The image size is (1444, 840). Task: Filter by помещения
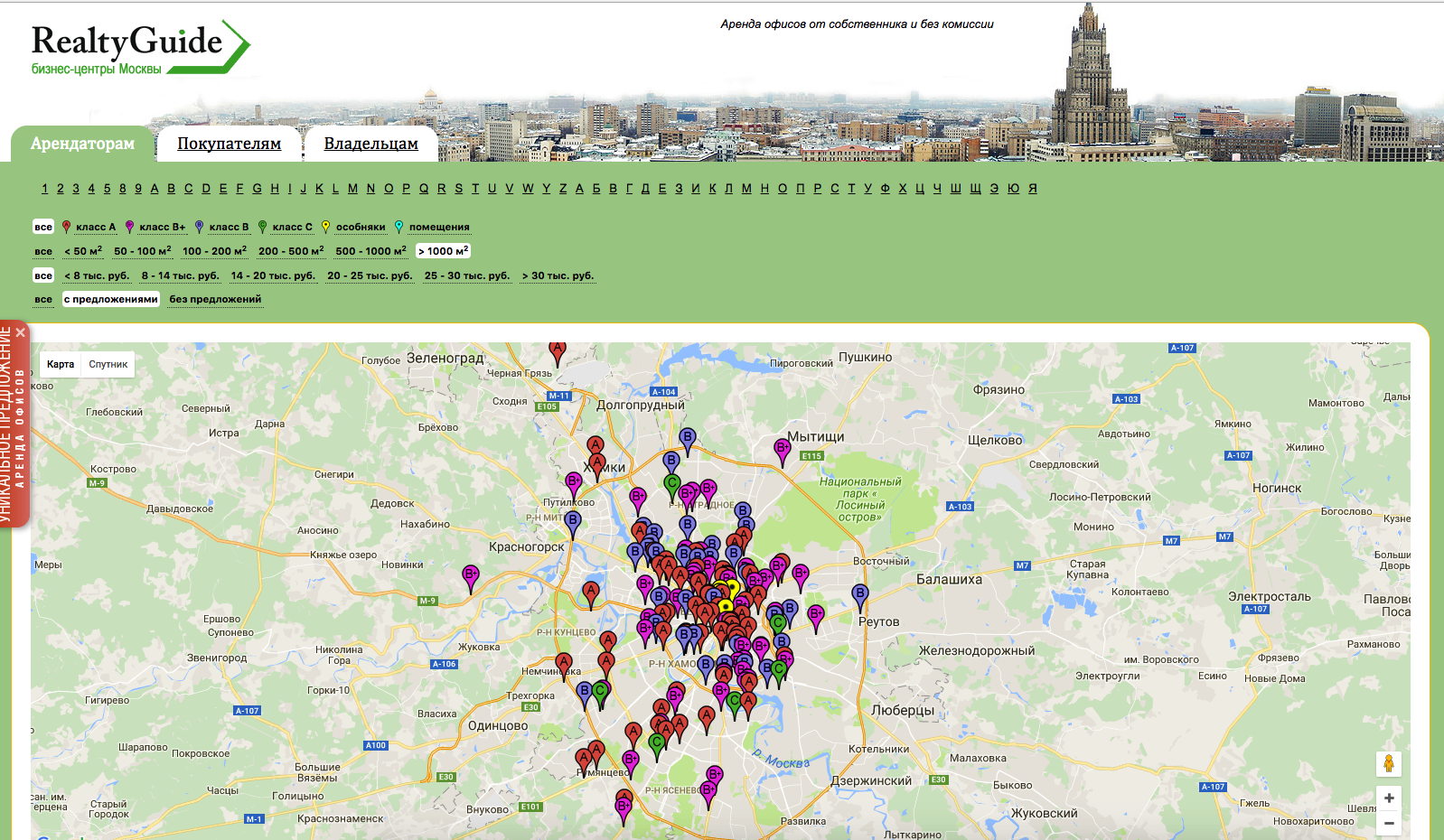point(439,228)
